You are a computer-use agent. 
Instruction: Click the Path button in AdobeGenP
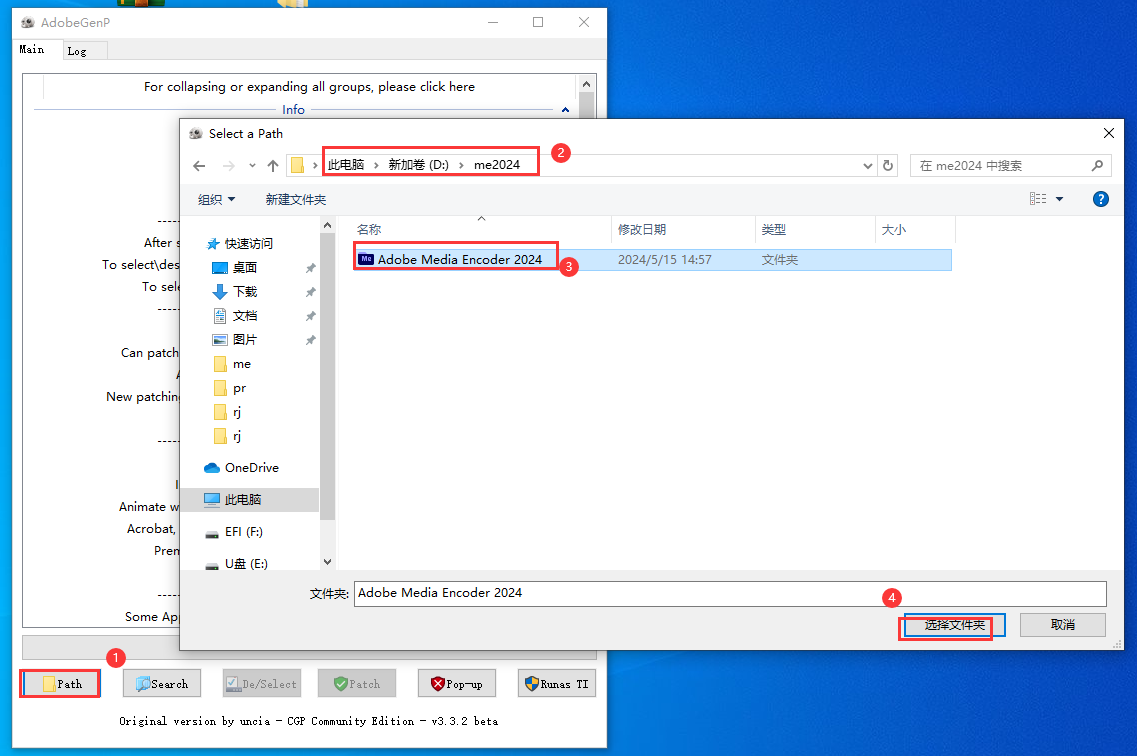point(60,684)
